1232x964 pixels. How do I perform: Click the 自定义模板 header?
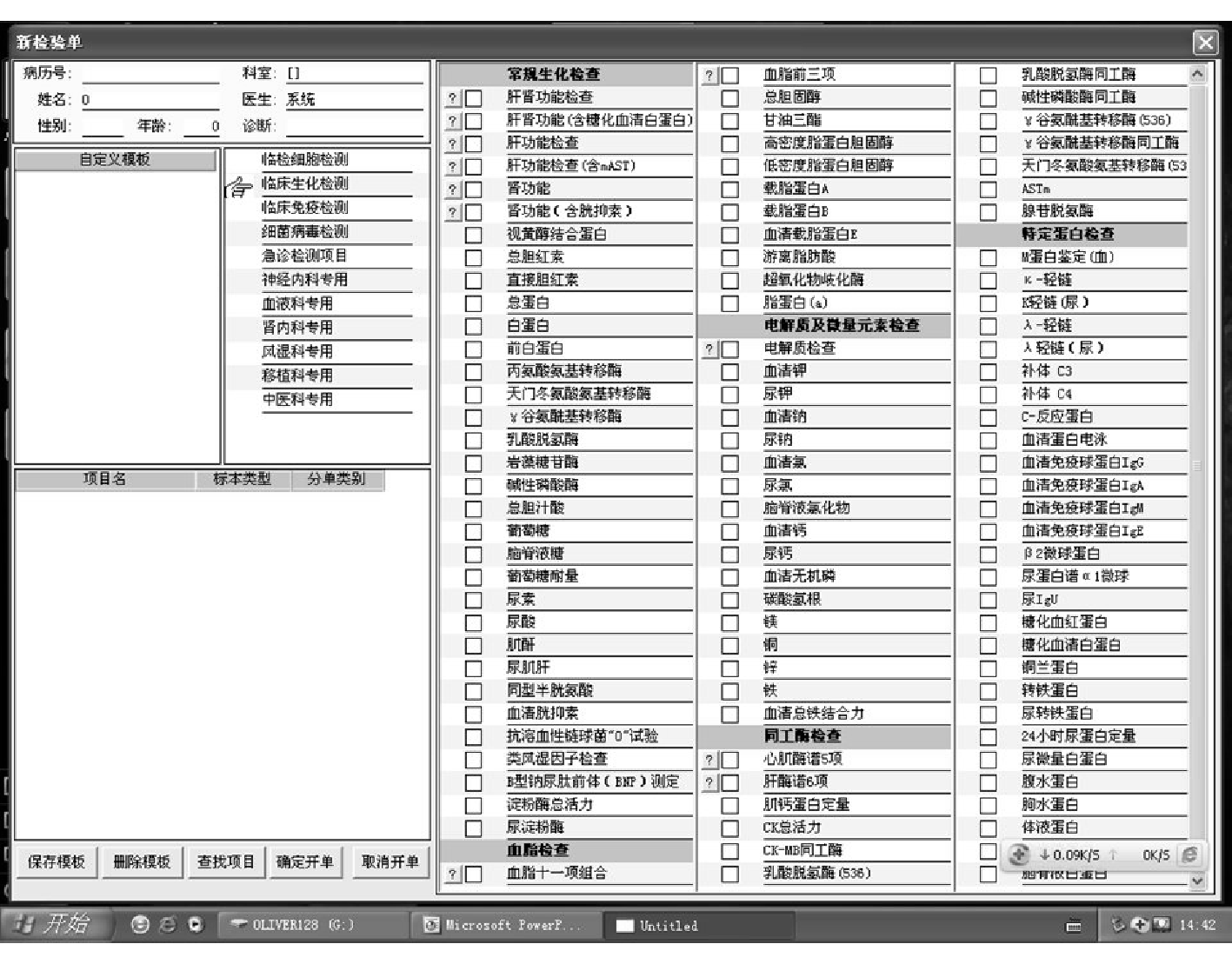pyautogui.click(x=116, y=160)
